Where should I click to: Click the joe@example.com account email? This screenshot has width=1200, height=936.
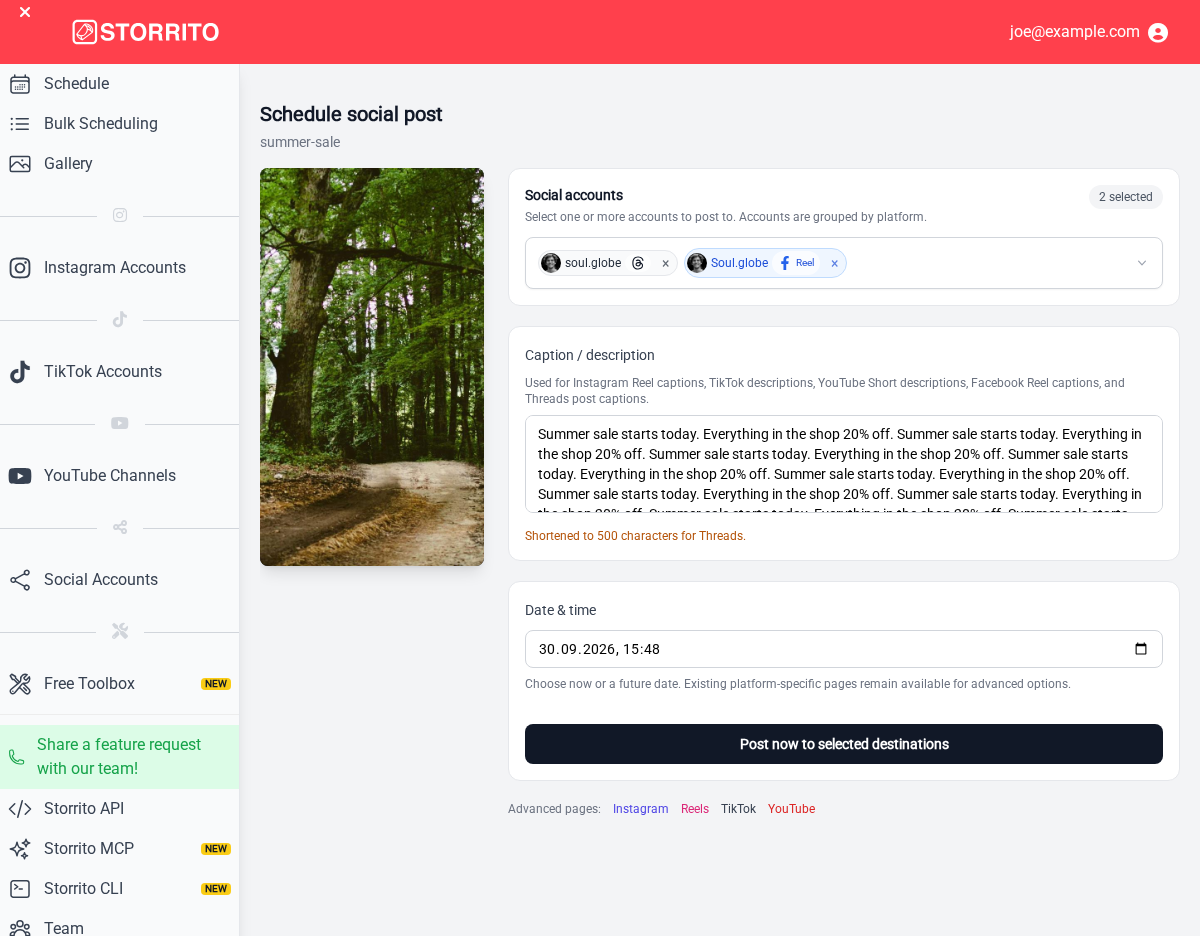pos(1075,32)
